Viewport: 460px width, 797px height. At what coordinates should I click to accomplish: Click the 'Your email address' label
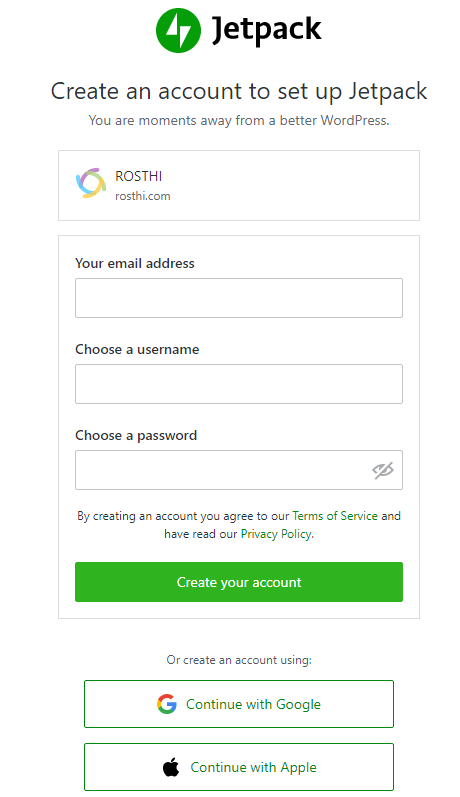pyautogui.click(x=135, y=263)
